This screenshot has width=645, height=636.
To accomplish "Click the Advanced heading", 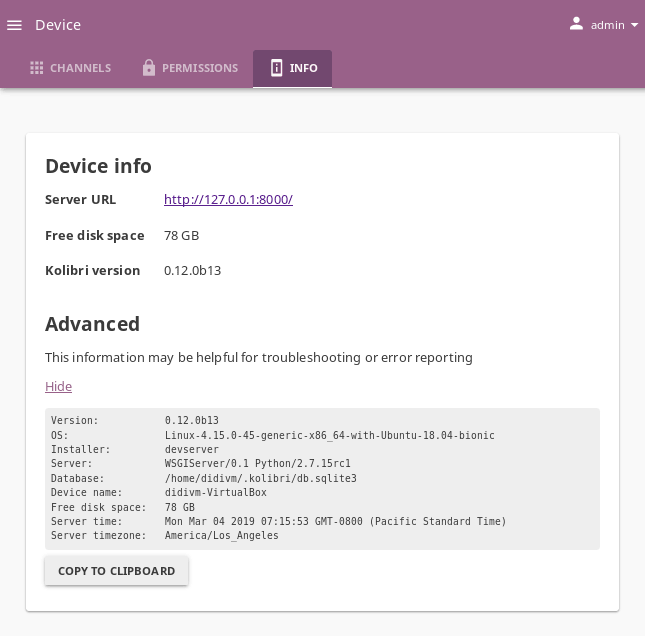I will tap(93, 324).
